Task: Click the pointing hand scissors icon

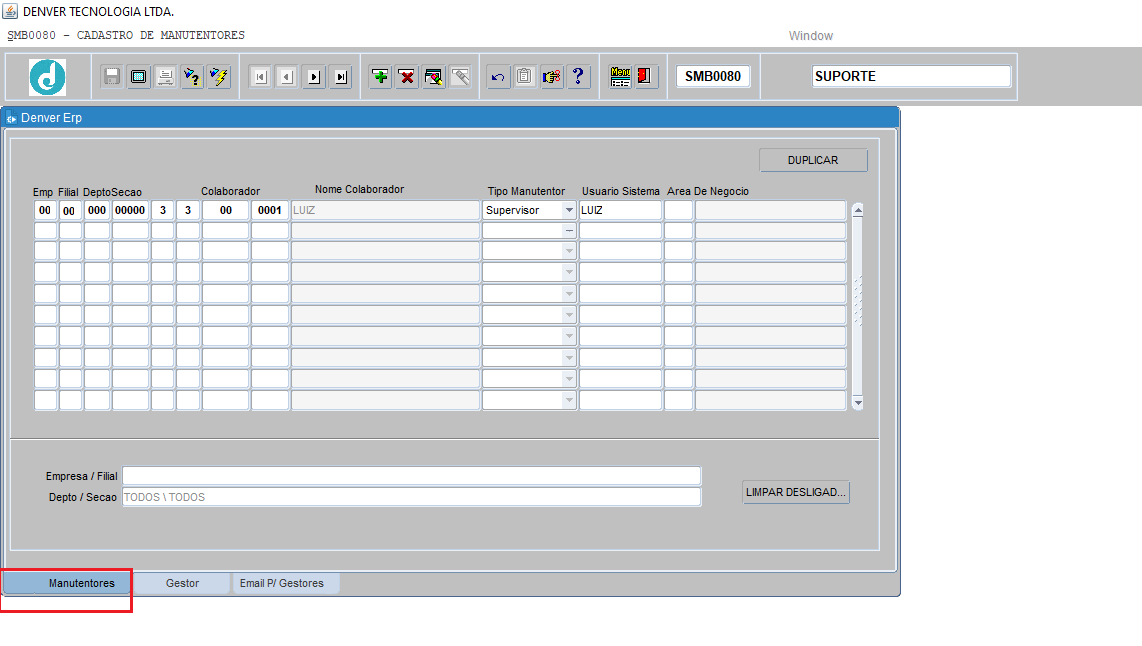Action: point(551,76)
